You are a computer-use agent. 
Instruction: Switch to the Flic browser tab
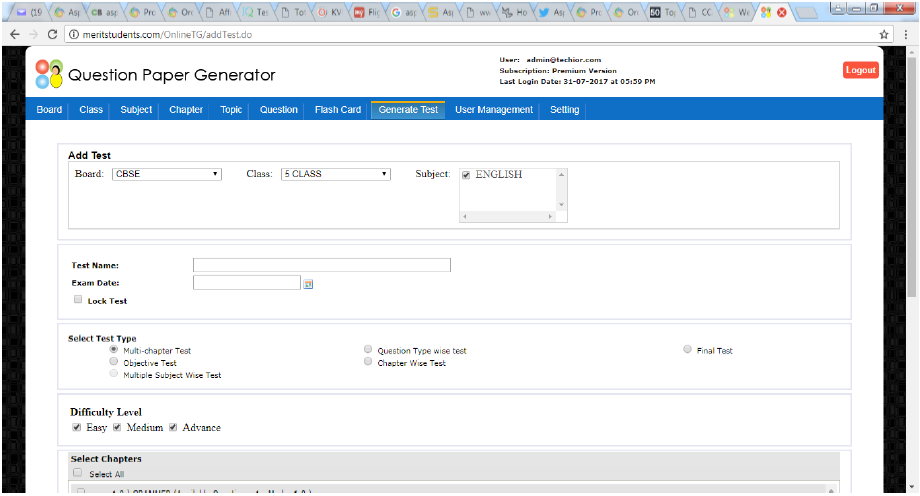[x=367, y=12]
